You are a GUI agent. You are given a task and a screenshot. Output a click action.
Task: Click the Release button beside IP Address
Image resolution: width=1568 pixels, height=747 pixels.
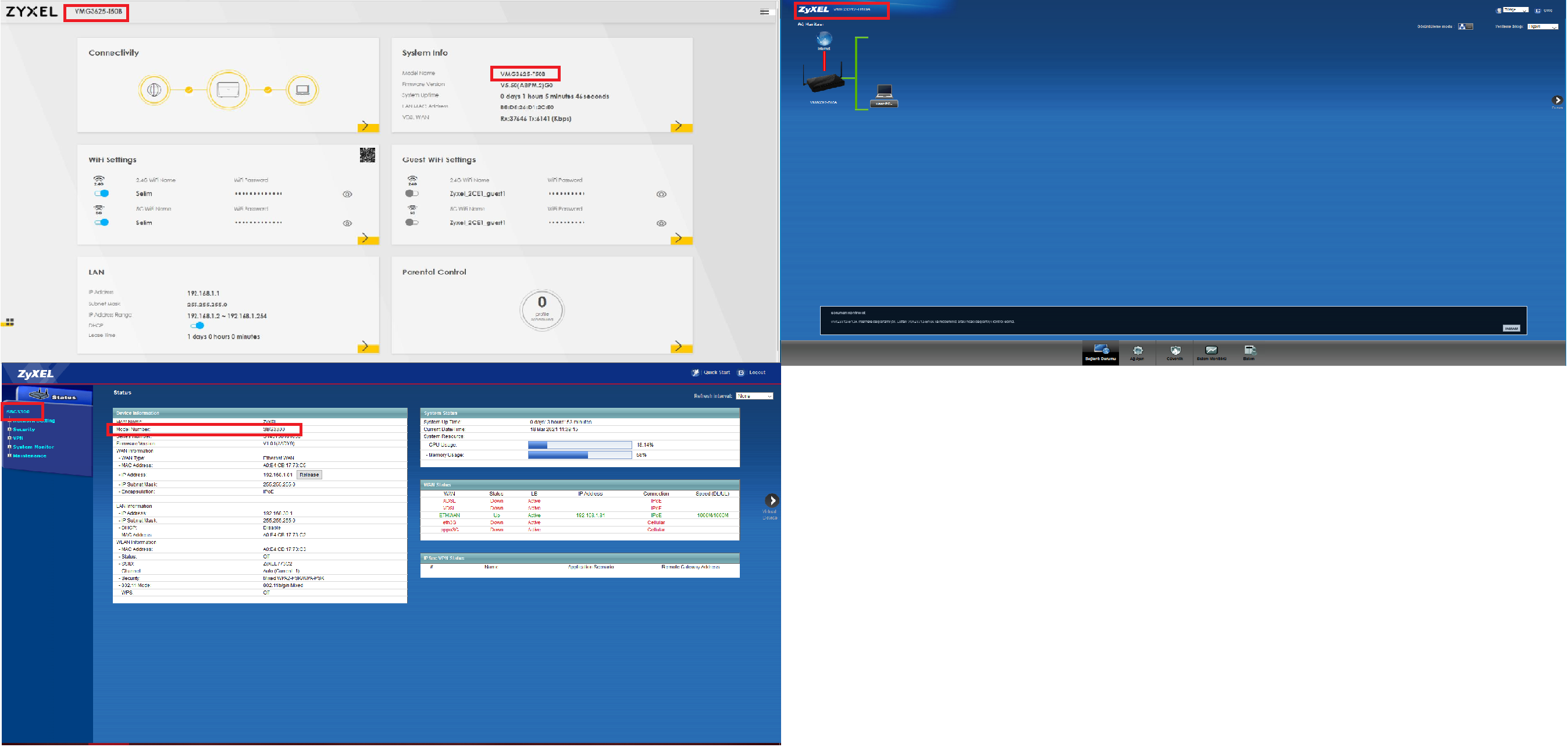tap(309, 475)
